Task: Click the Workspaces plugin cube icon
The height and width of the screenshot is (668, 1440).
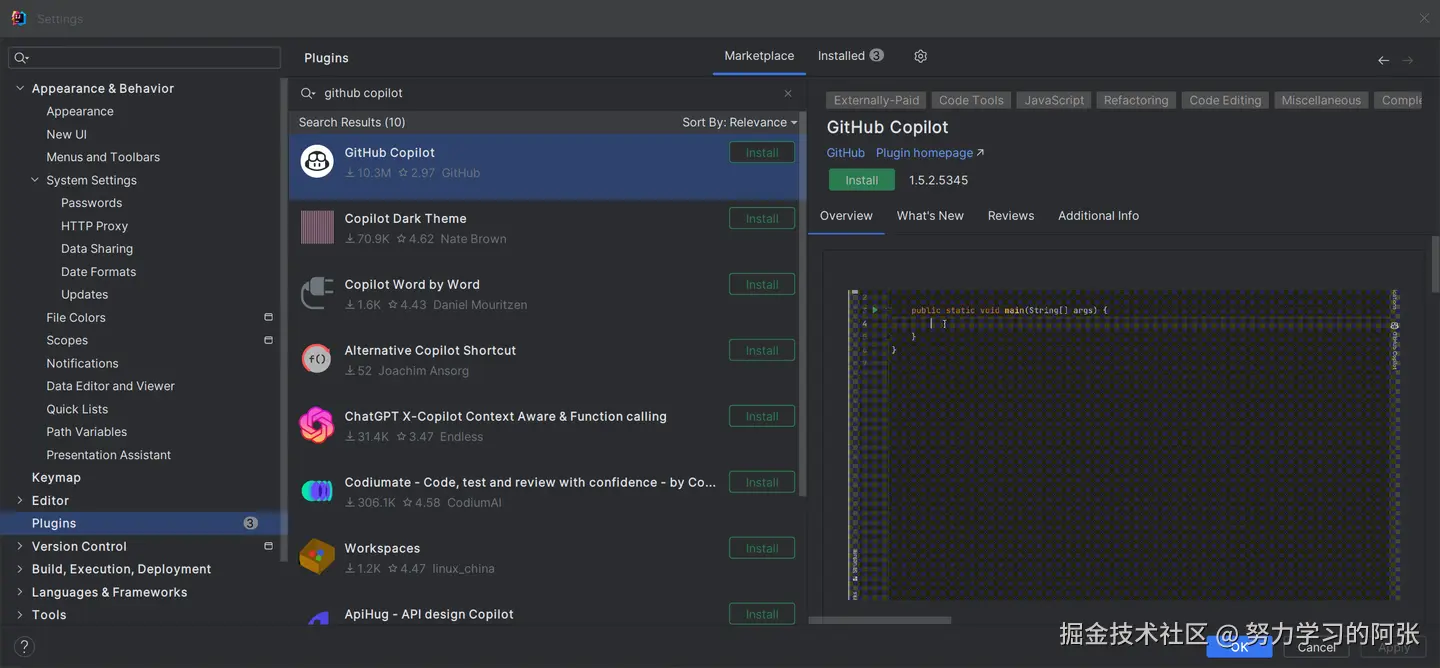Action: tap(317, 557)
